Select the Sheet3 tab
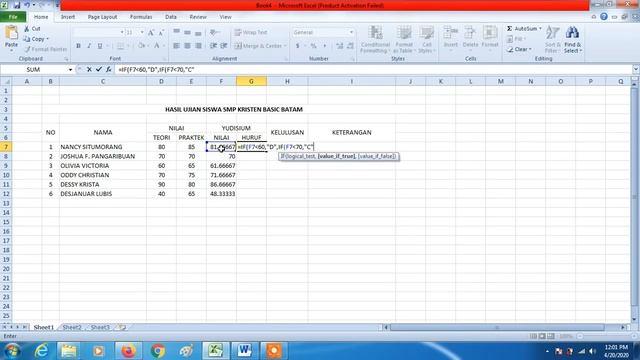This screenshot has height=360, width=640. (100, 327)
